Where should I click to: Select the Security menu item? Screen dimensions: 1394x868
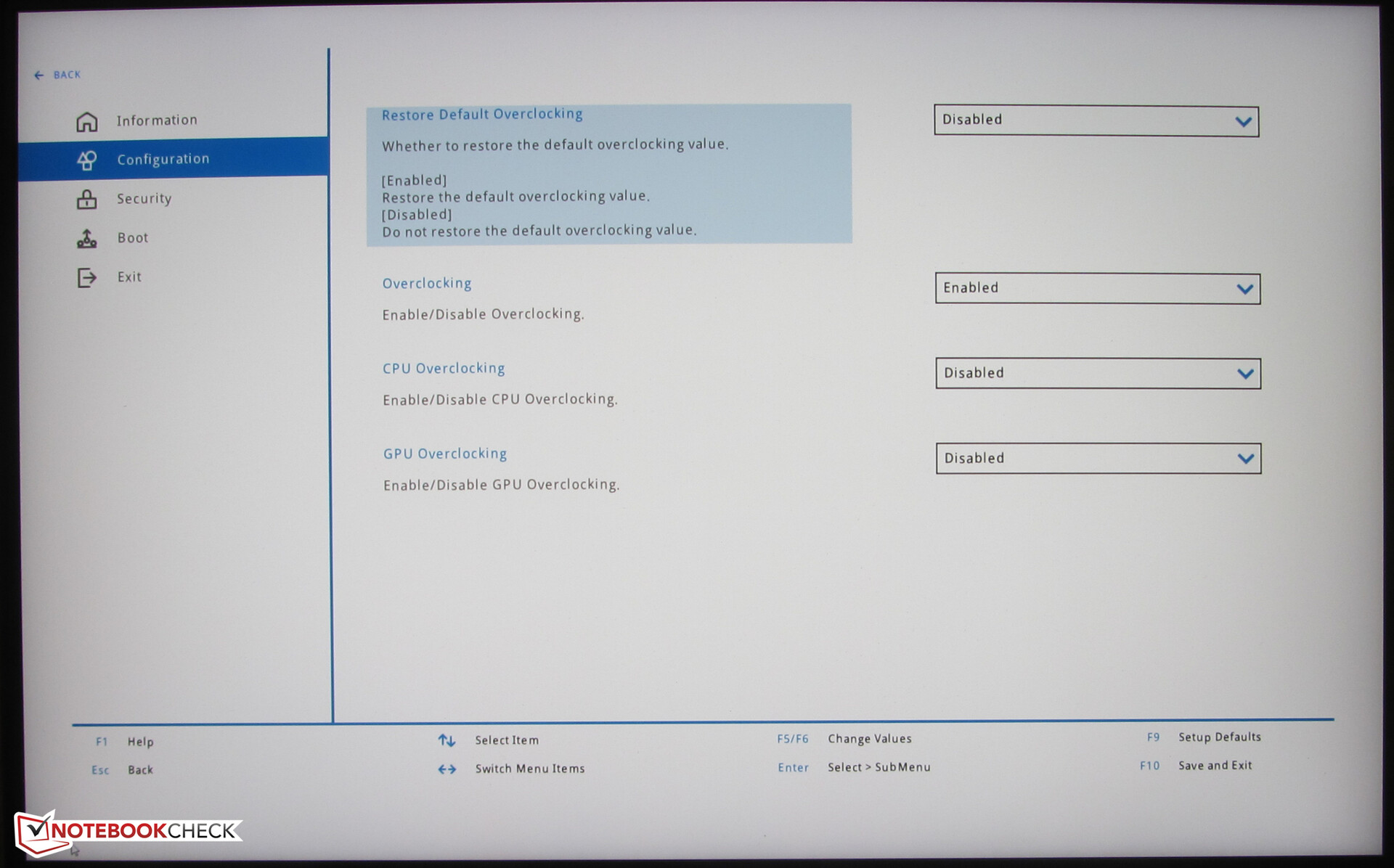[x=144, y=199]
